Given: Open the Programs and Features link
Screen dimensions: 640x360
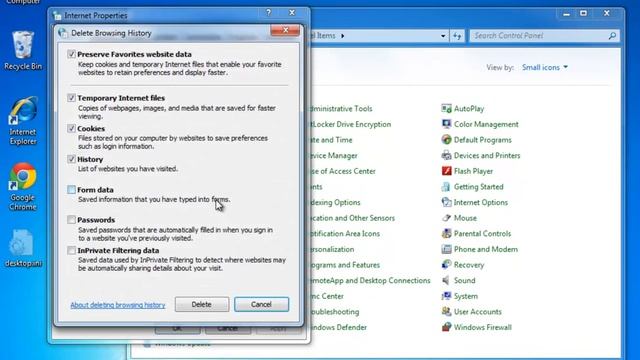Looking at the screenshot, I should click(x=345, y=265).
